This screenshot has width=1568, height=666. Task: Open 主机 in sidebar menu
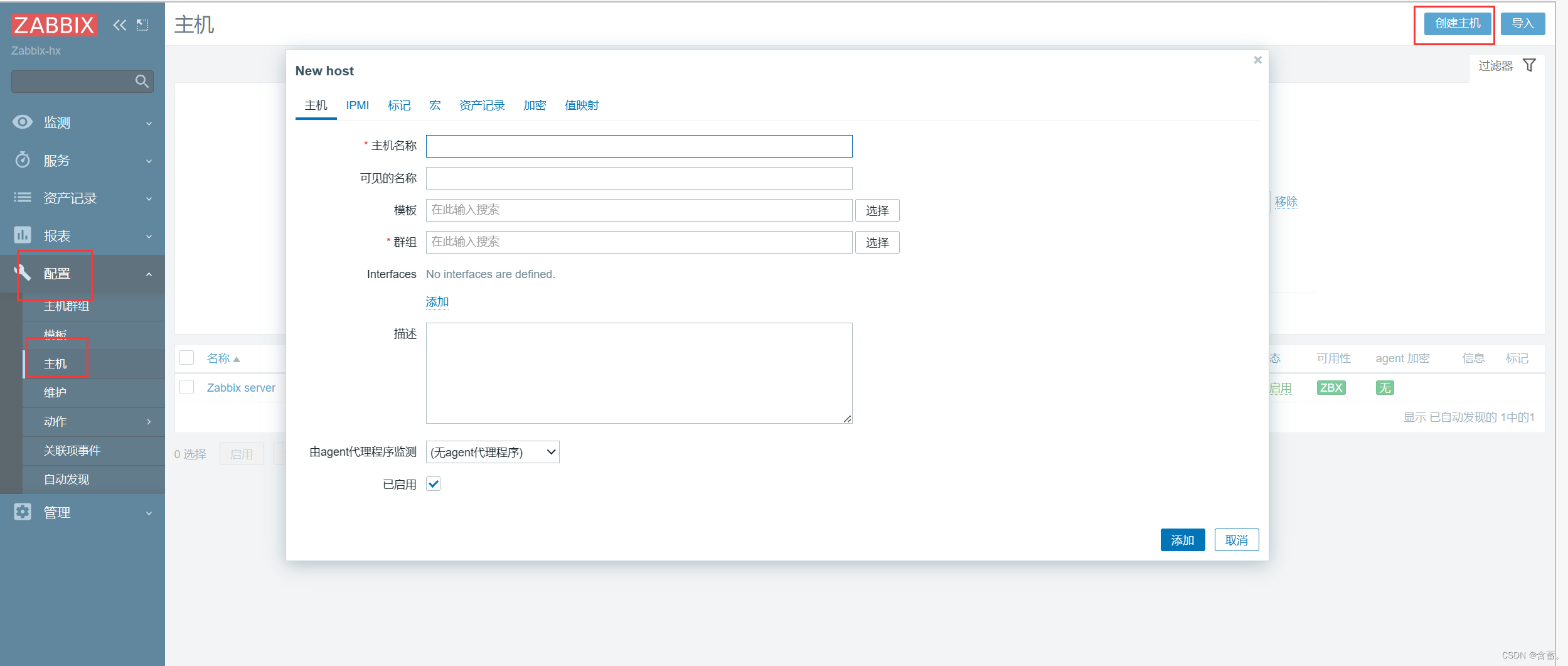(55, 364)
